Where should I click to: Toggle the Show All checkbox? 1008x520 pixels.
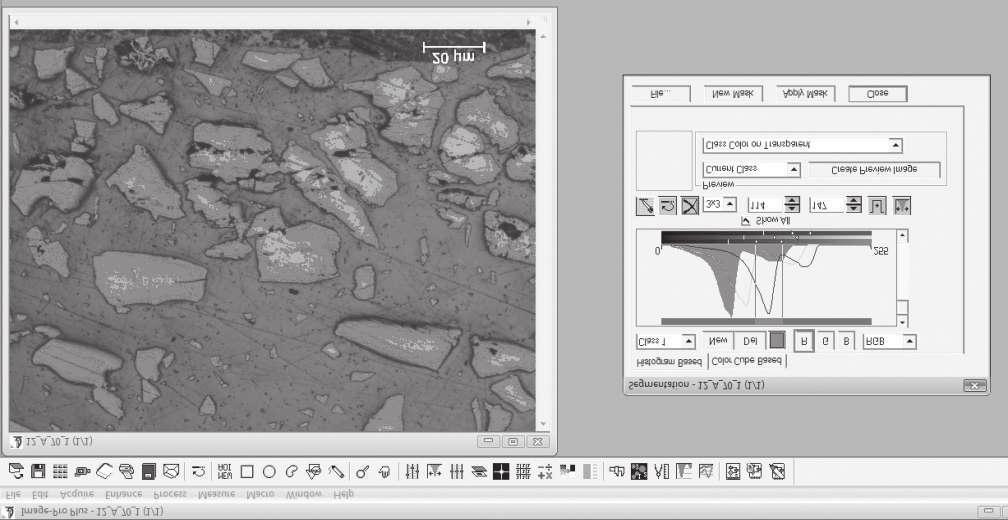click(746, 220)
